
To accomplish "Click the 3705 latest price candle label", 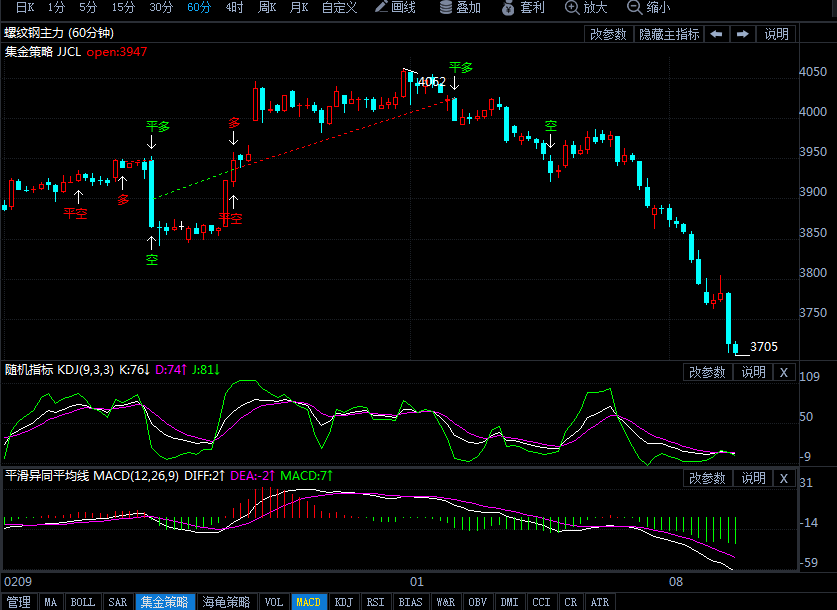I will click(x=763, y=347).
